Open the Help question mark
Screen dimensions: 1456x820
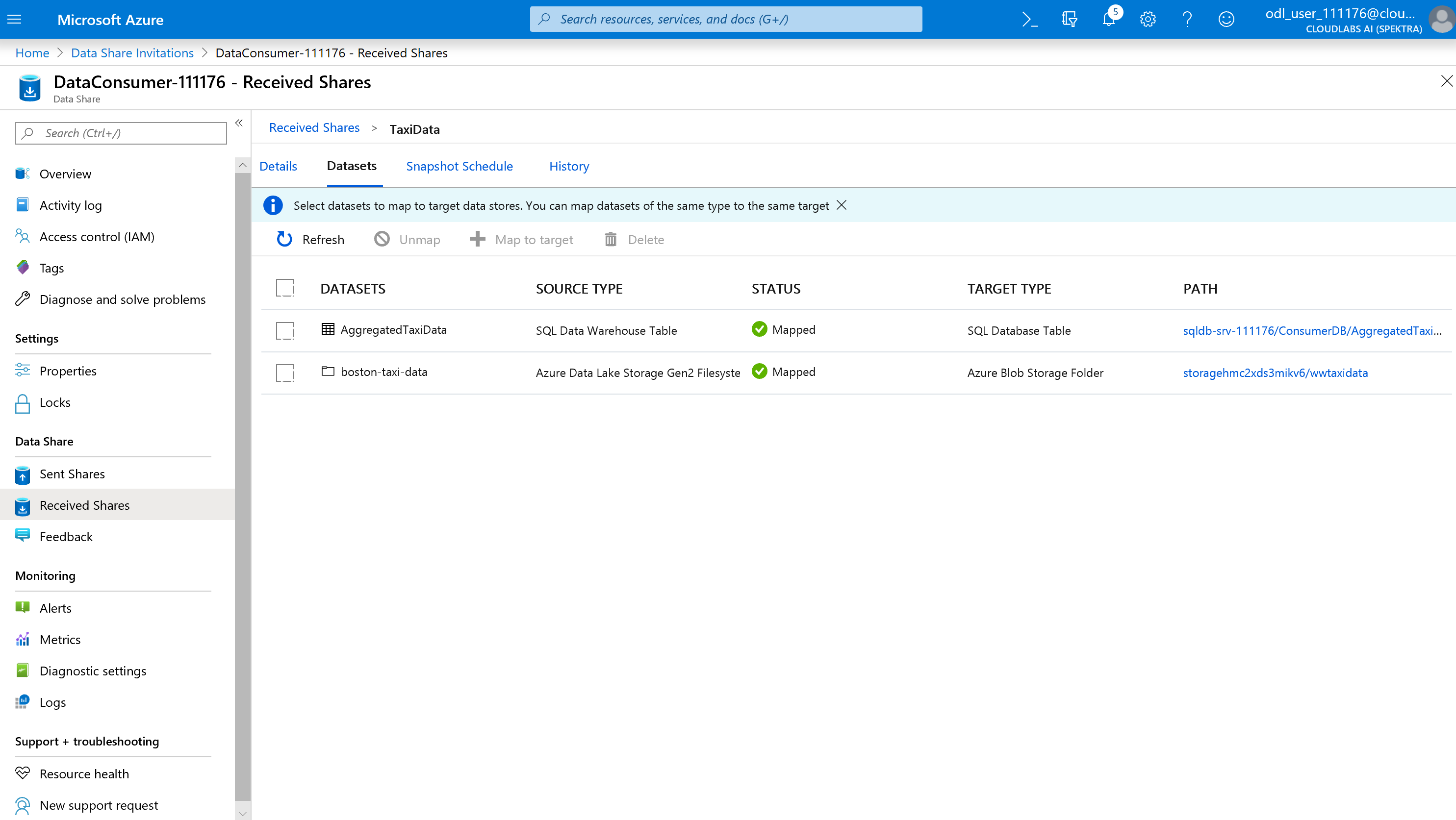1187,19
